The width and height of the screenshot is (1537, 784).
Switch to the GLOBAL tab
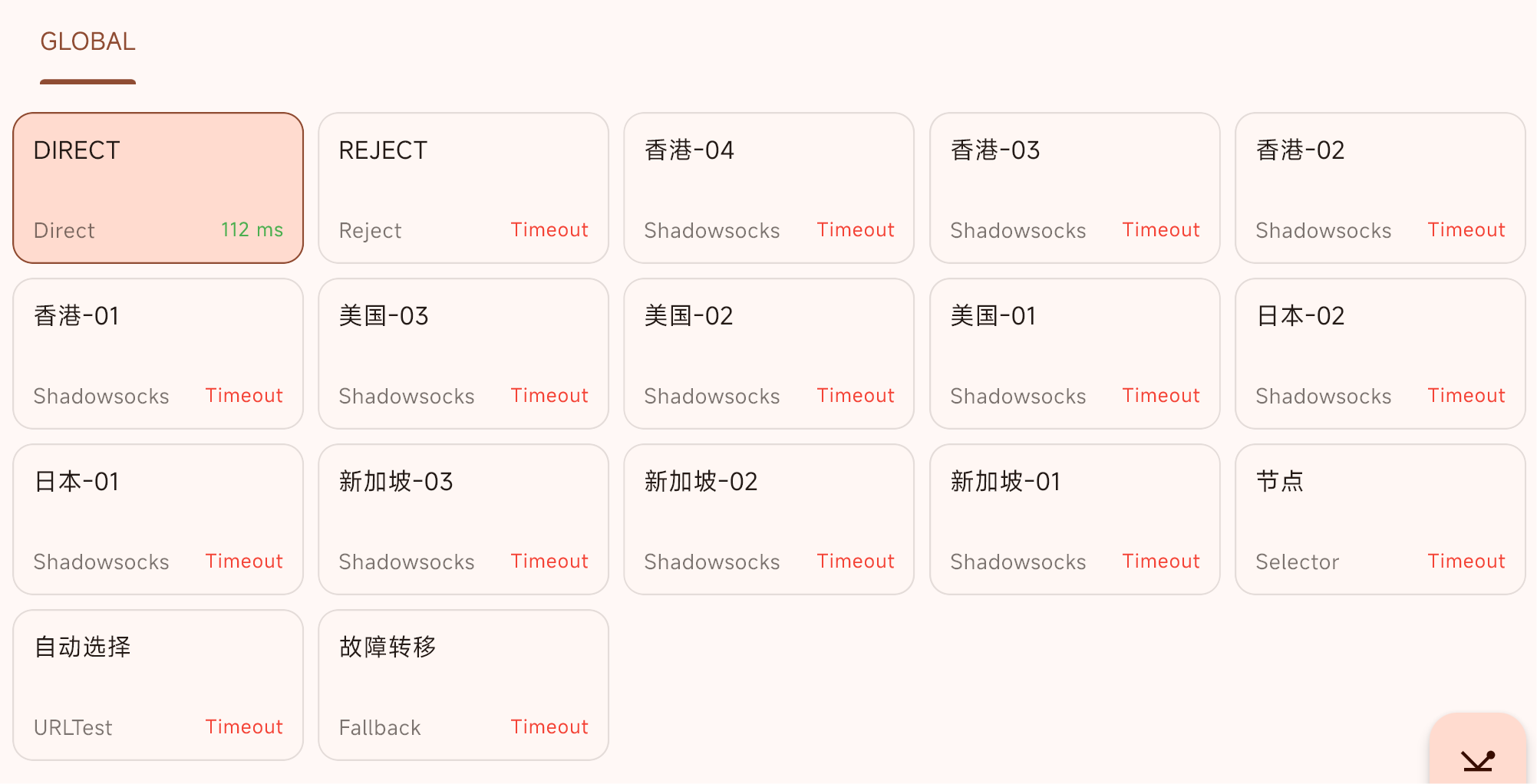(x=87, y=42)
